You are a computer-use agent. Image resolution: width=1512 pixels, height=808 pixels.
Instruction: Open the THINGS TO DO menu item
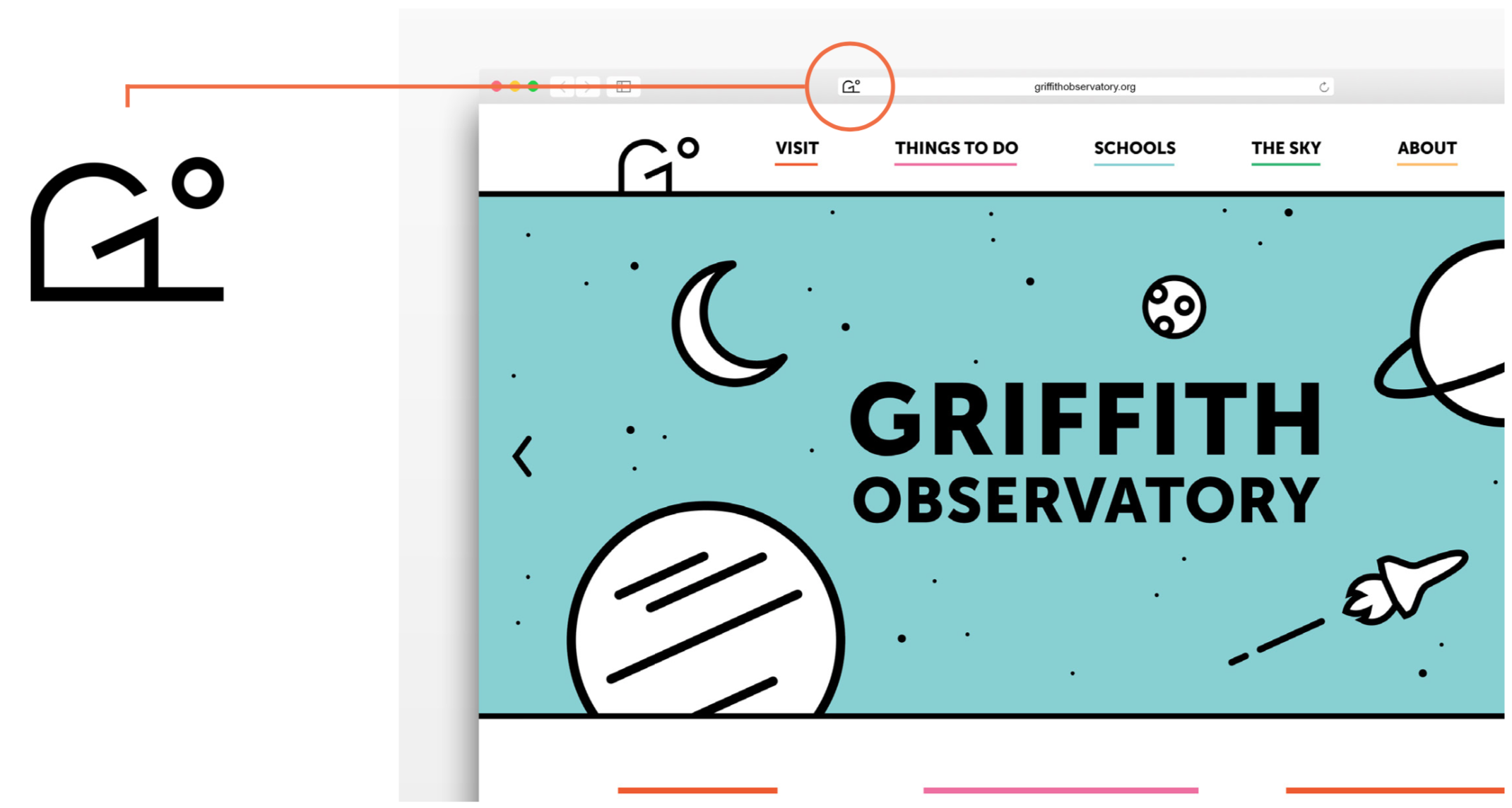[956, 148]
